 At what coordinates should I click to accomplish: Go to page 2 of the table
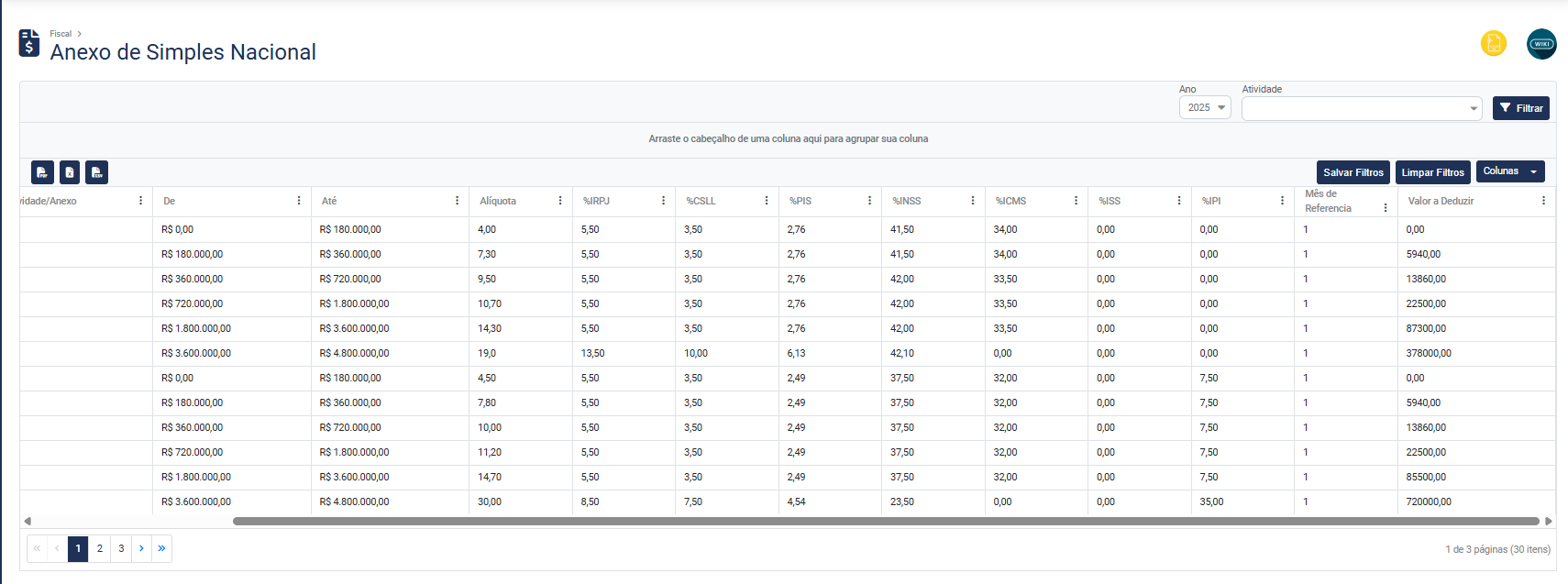click(x=100, y=548)
